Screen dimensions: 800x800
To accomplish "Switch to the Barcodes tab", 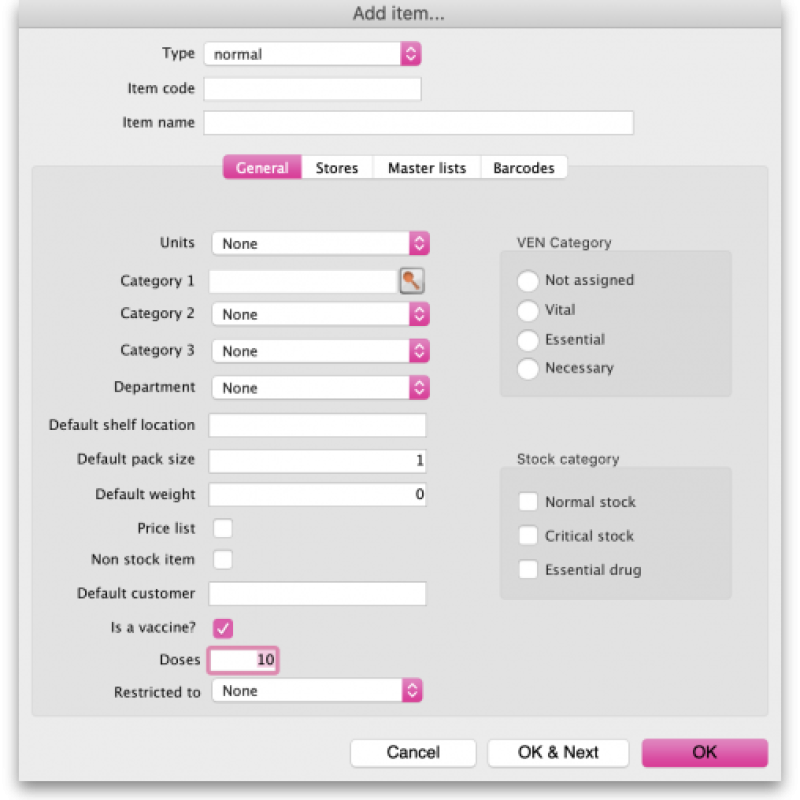I will (x=524, y=168).
